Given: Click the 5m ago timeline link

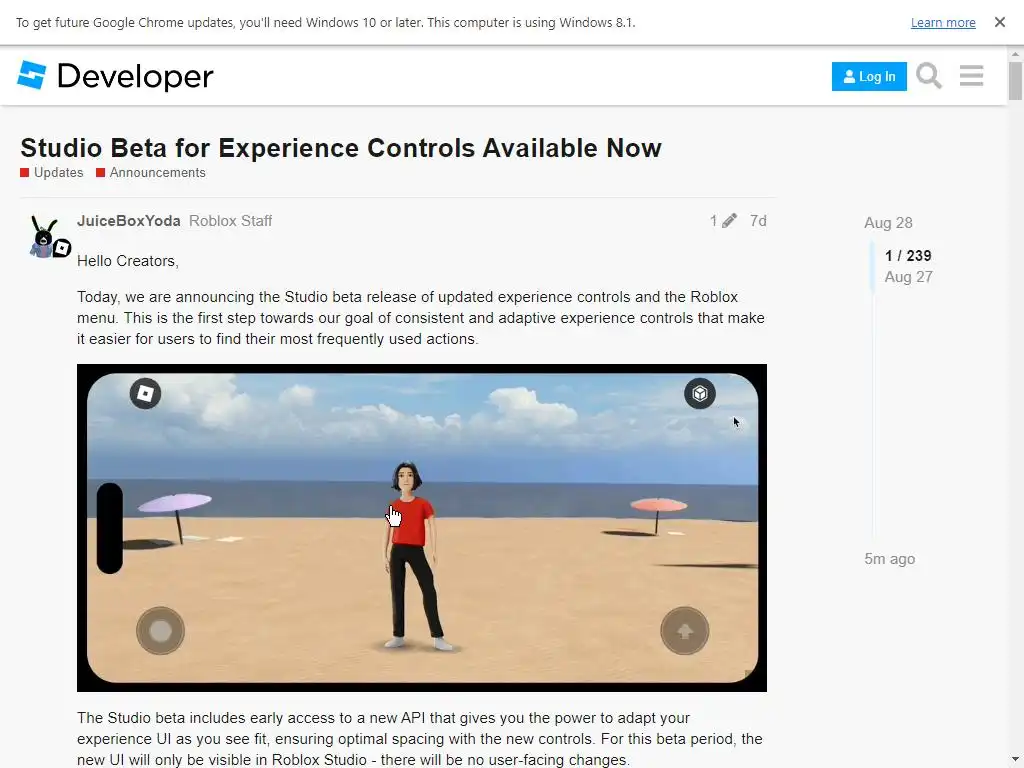Looking at the screenshot, I should coord(889,559).
